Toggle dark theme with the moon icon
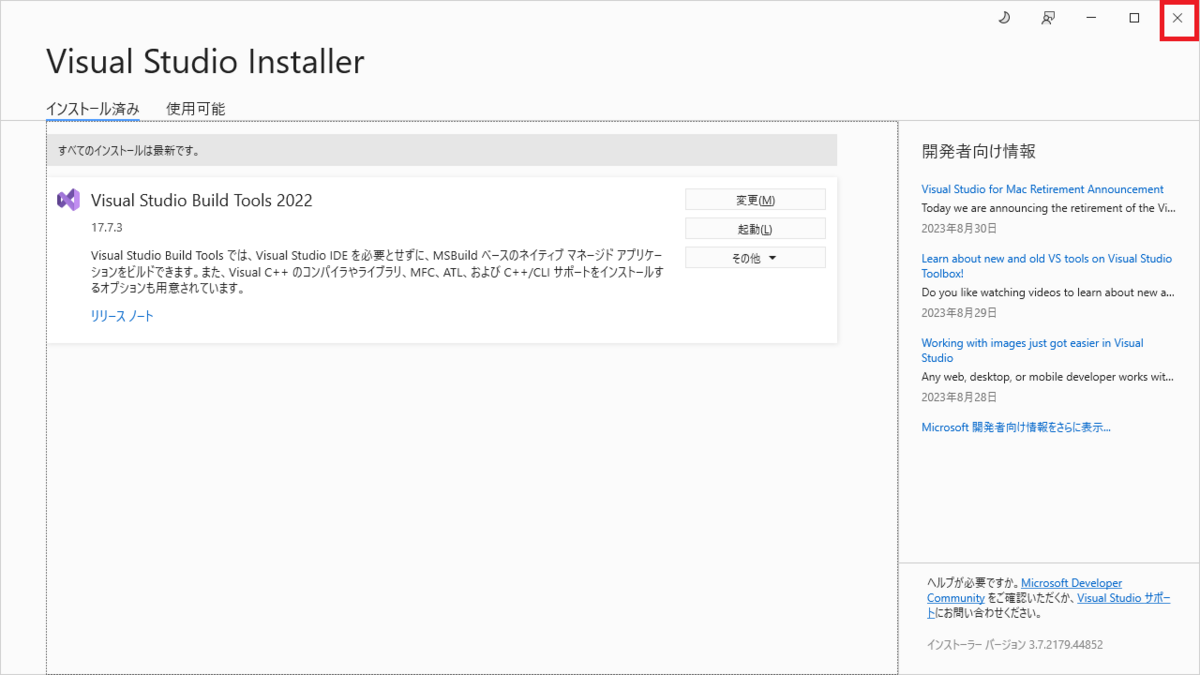Viewport: 1200px width, 675px height. tap(1004, 18)
